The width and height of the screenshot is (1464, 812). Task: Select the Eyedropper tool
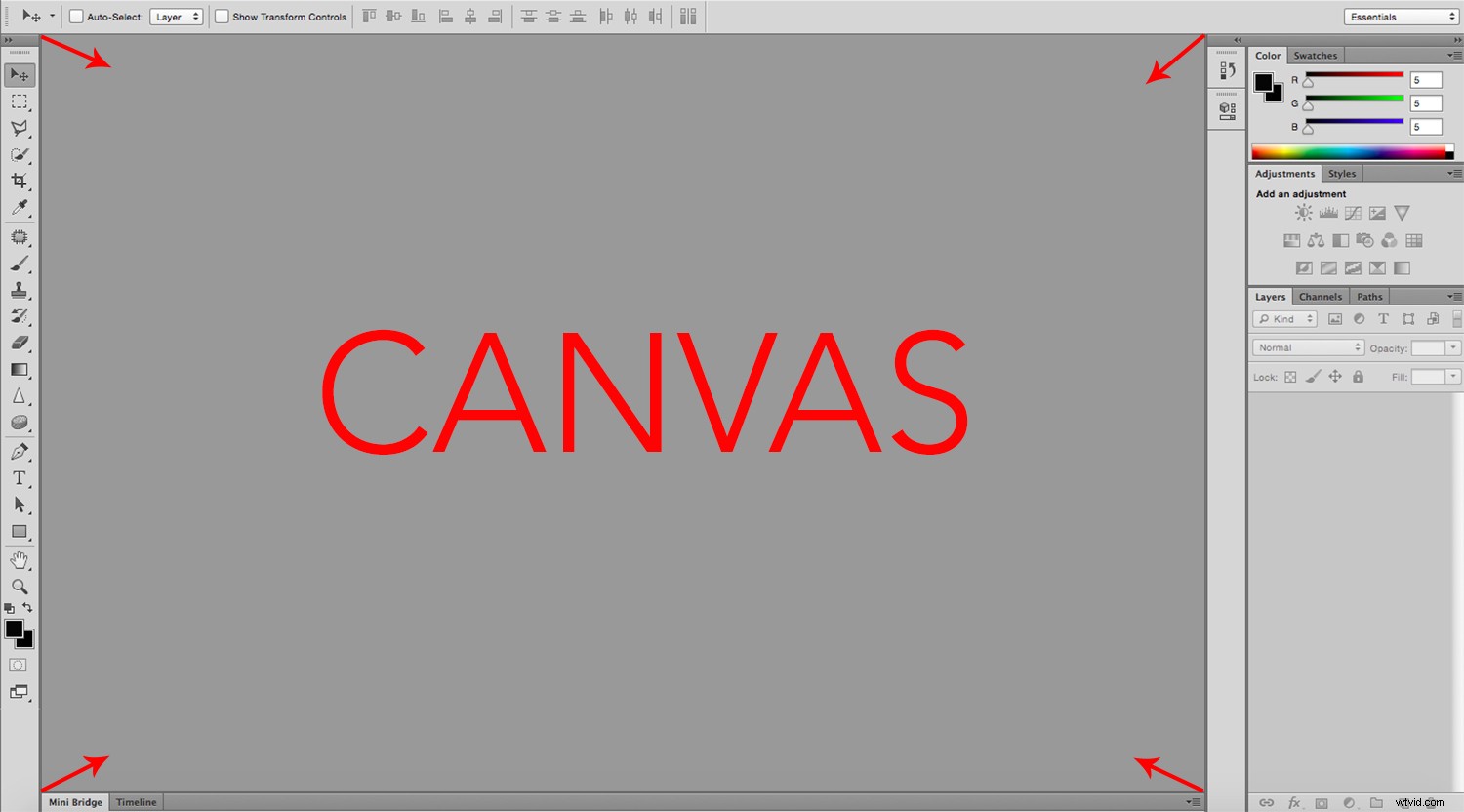coord(19,207)
